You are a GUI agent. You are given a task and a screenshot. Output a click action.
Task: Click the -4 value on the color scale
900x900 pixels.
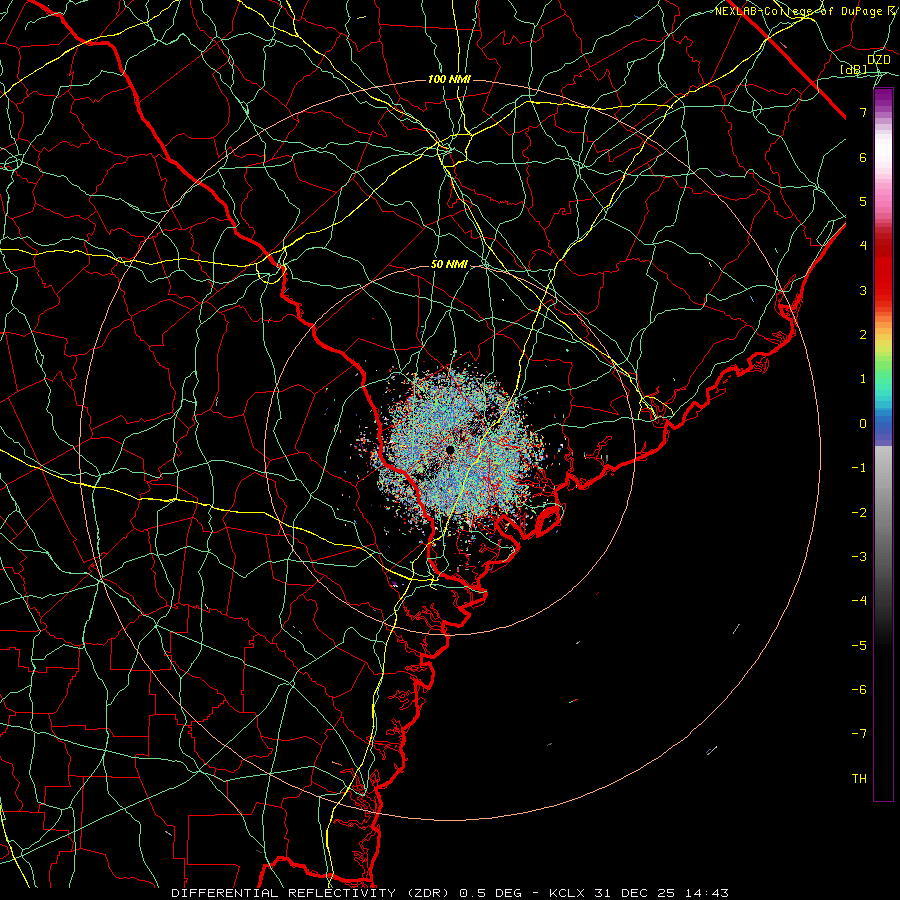coord(859,601)
